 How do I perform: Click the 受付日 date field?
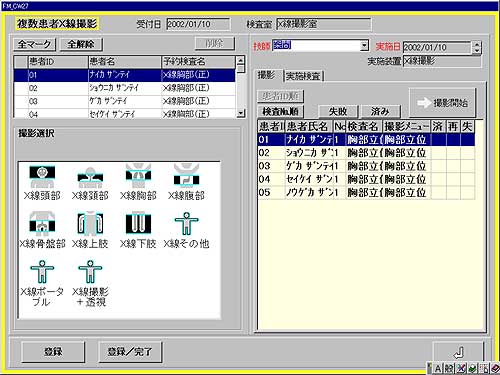[x=198, y=24]
